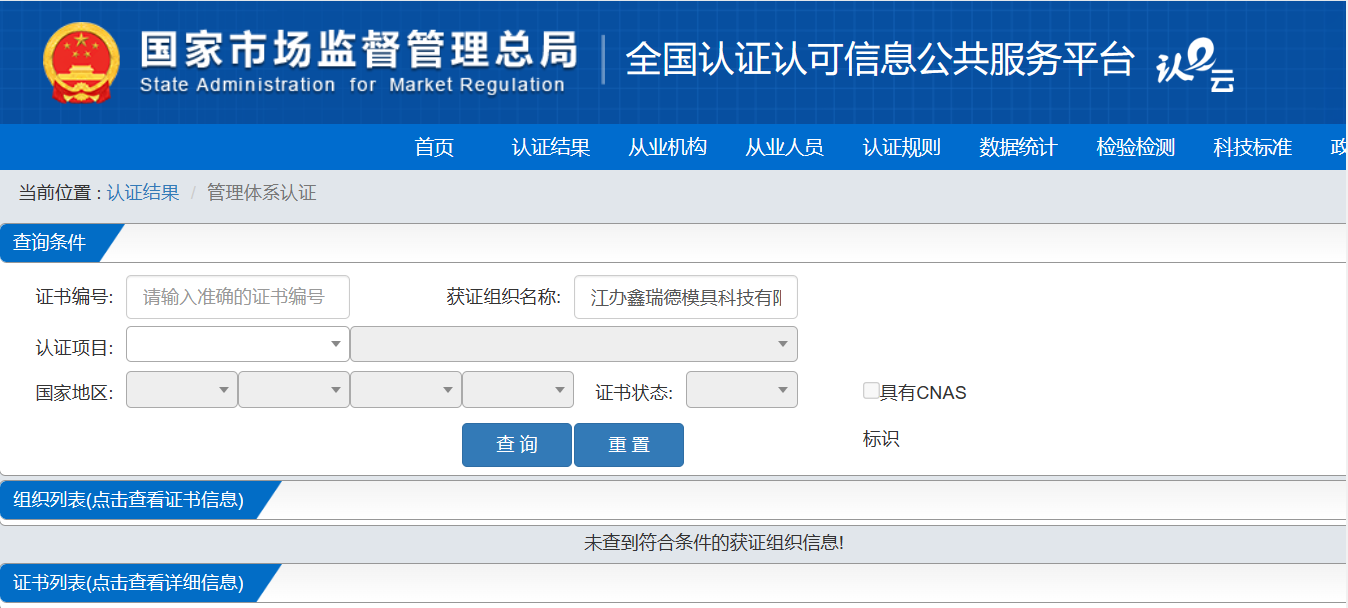Focus the 证书编号 input field
The width and height of the screenshot is (1348, 608).
(238, 297)
